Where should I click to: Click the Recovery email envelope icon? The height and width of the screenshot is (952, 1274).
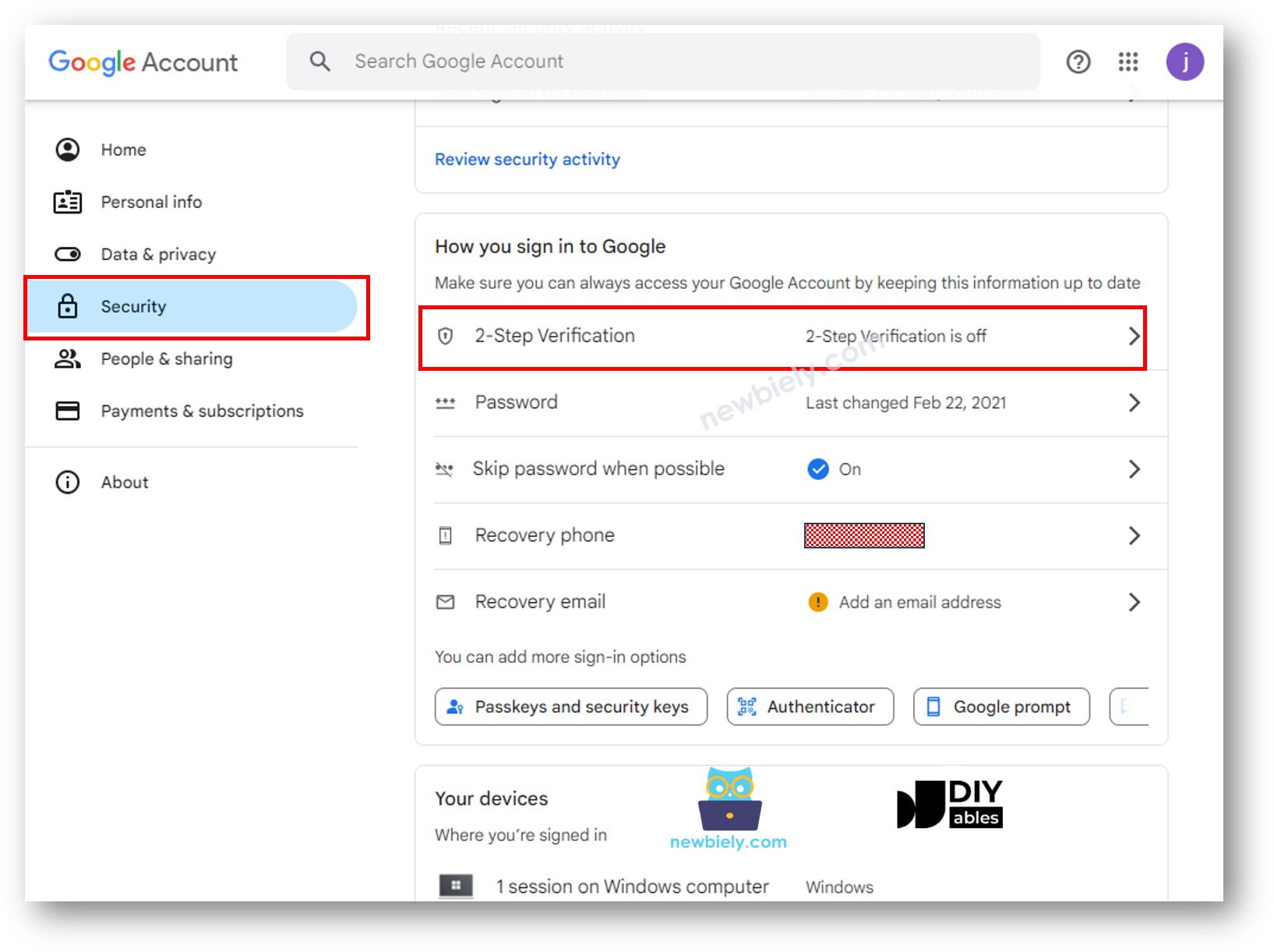tap(445, 601)
